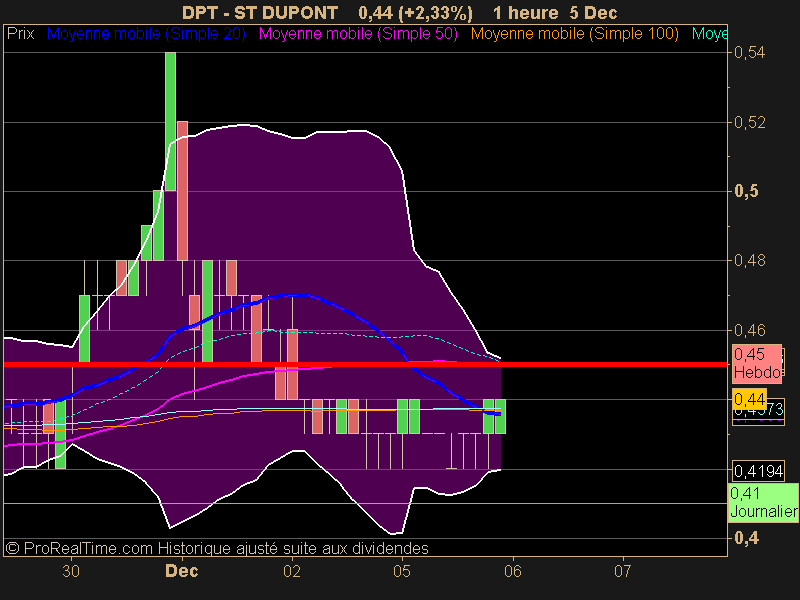
Task: Click the yellow '0,44' current price label
Action: click(x=749, y=399)
